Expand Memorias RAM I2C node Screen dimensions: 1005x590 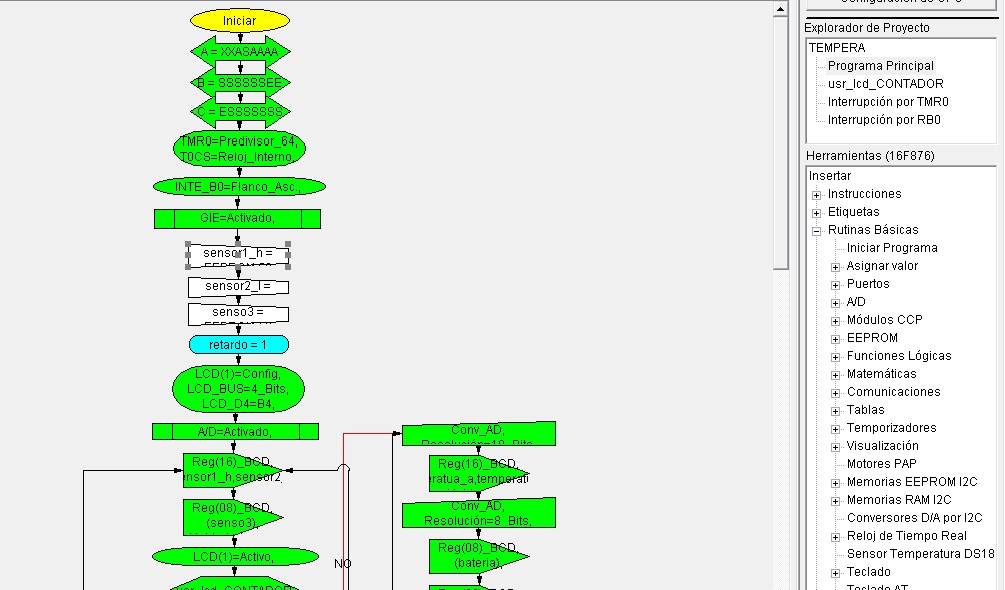click(836, 500)
